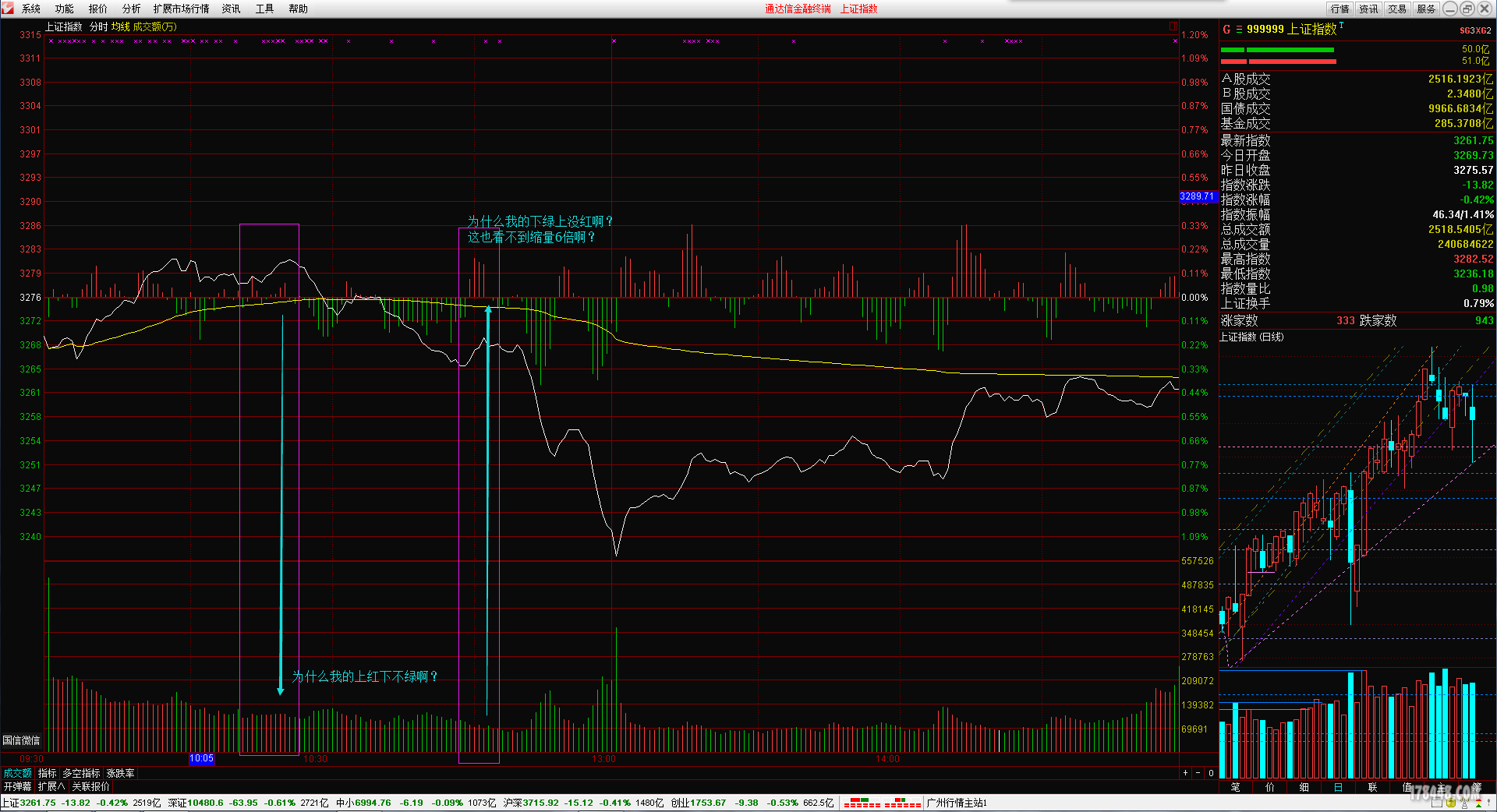
Task: Click the 分时 label in chart header
Action: (x=99, y=26)
